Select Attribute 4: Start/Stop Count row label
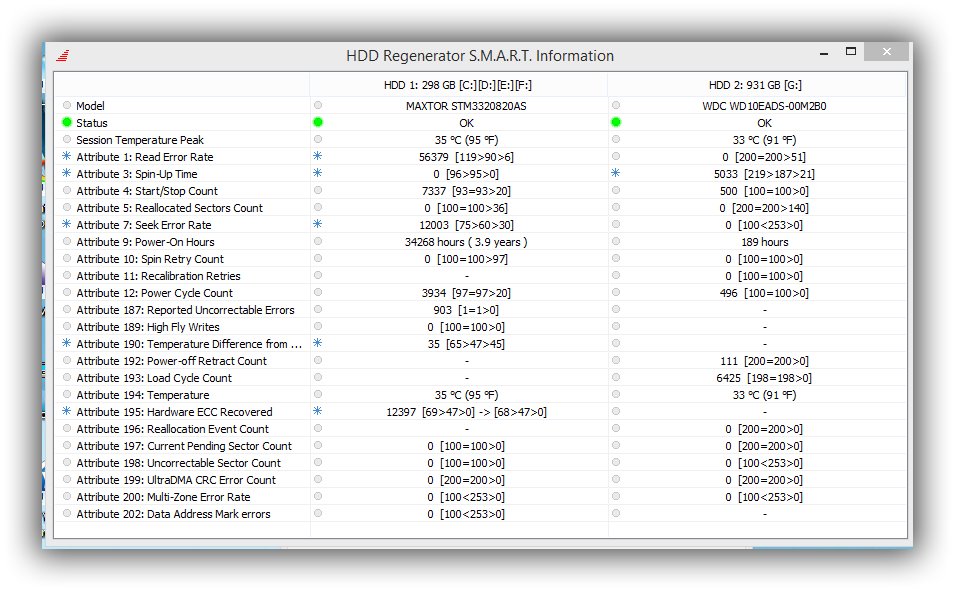The width and height of the screenshot is (955, 591). [x=147, y=191]
